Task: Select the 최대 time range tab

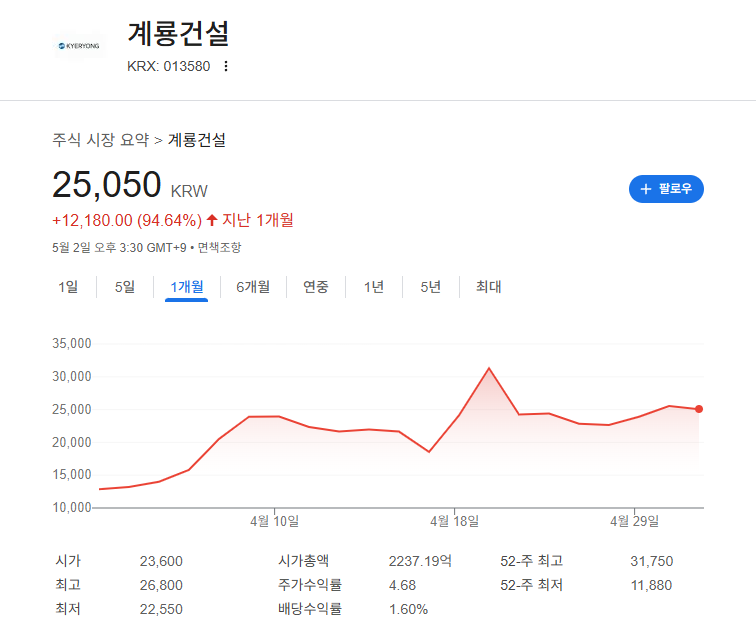Action: tap(488, 287)
